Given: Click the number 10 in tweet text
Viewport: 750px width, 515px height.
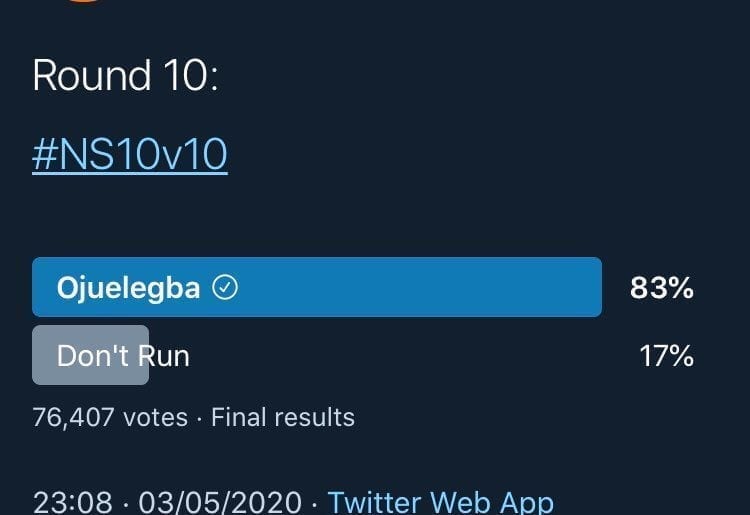Looking at the screenshot, I should [x=182, y=76].
